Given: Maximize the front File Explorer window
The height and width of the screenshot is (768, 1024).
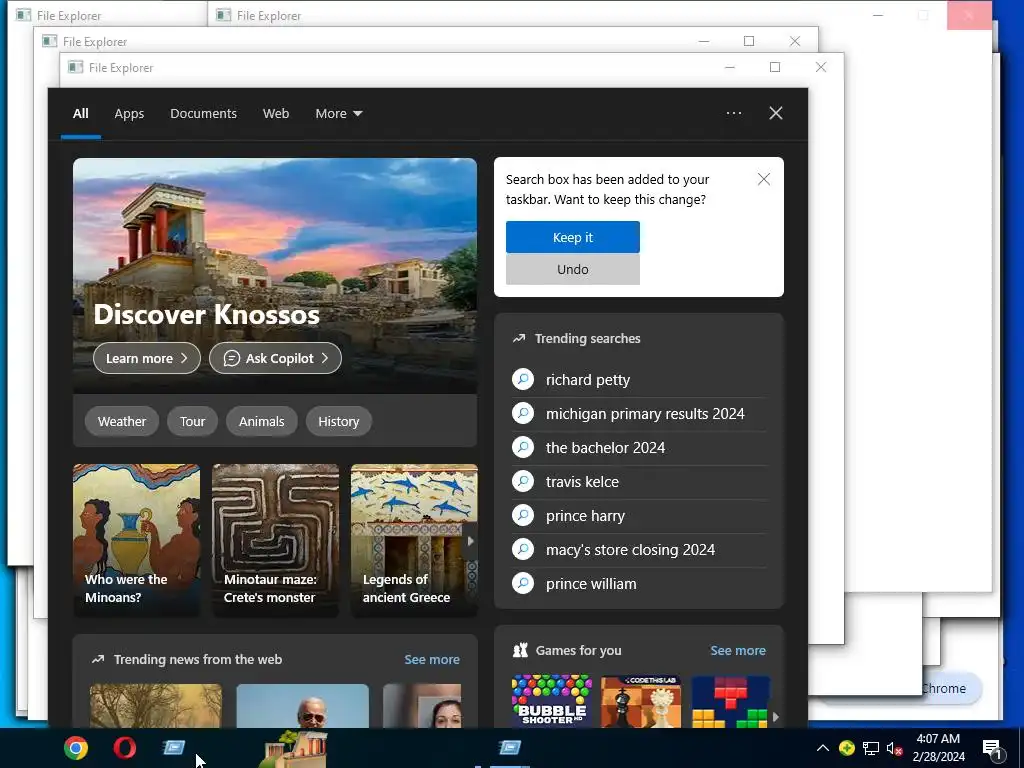Looking at the screenshot, I should (x=775, y=67).
